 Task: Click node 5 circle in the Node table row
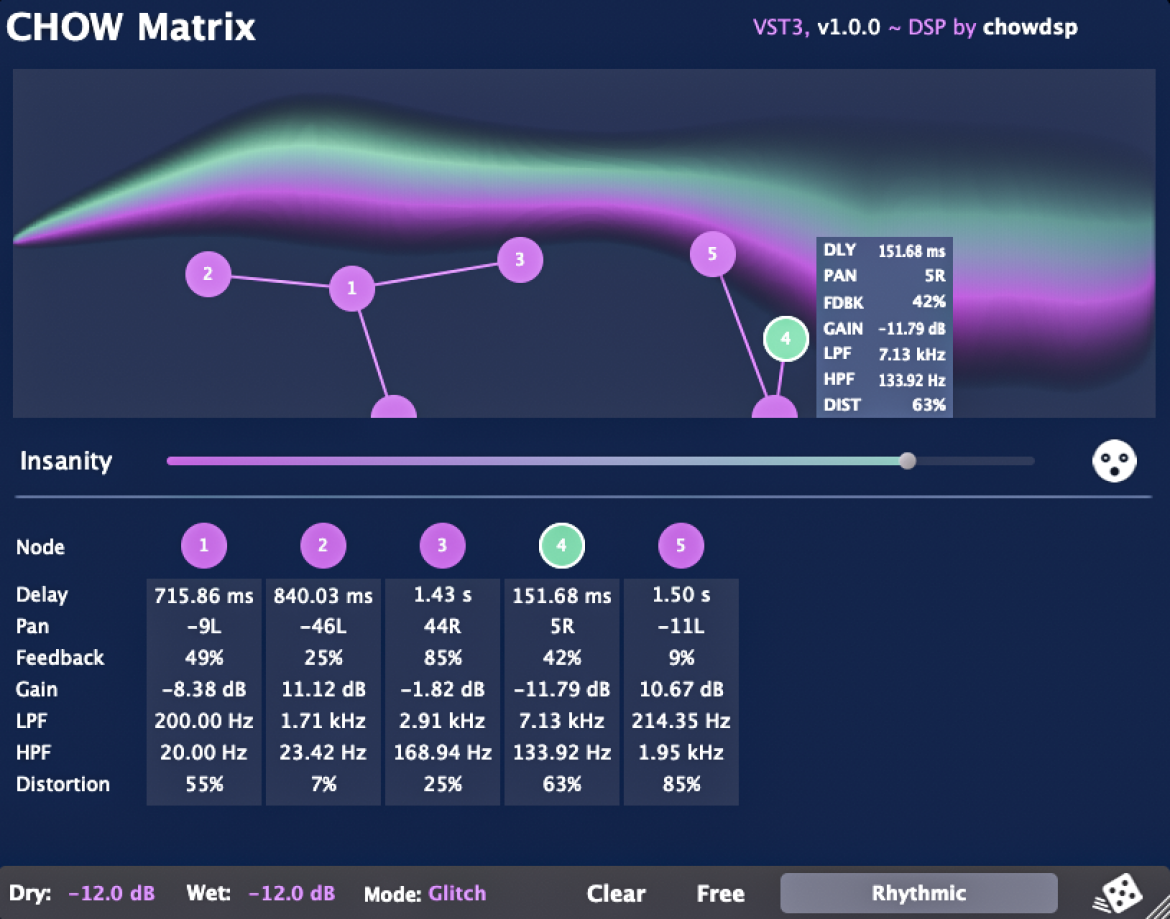pyautogui.click(x=681, y=545)
